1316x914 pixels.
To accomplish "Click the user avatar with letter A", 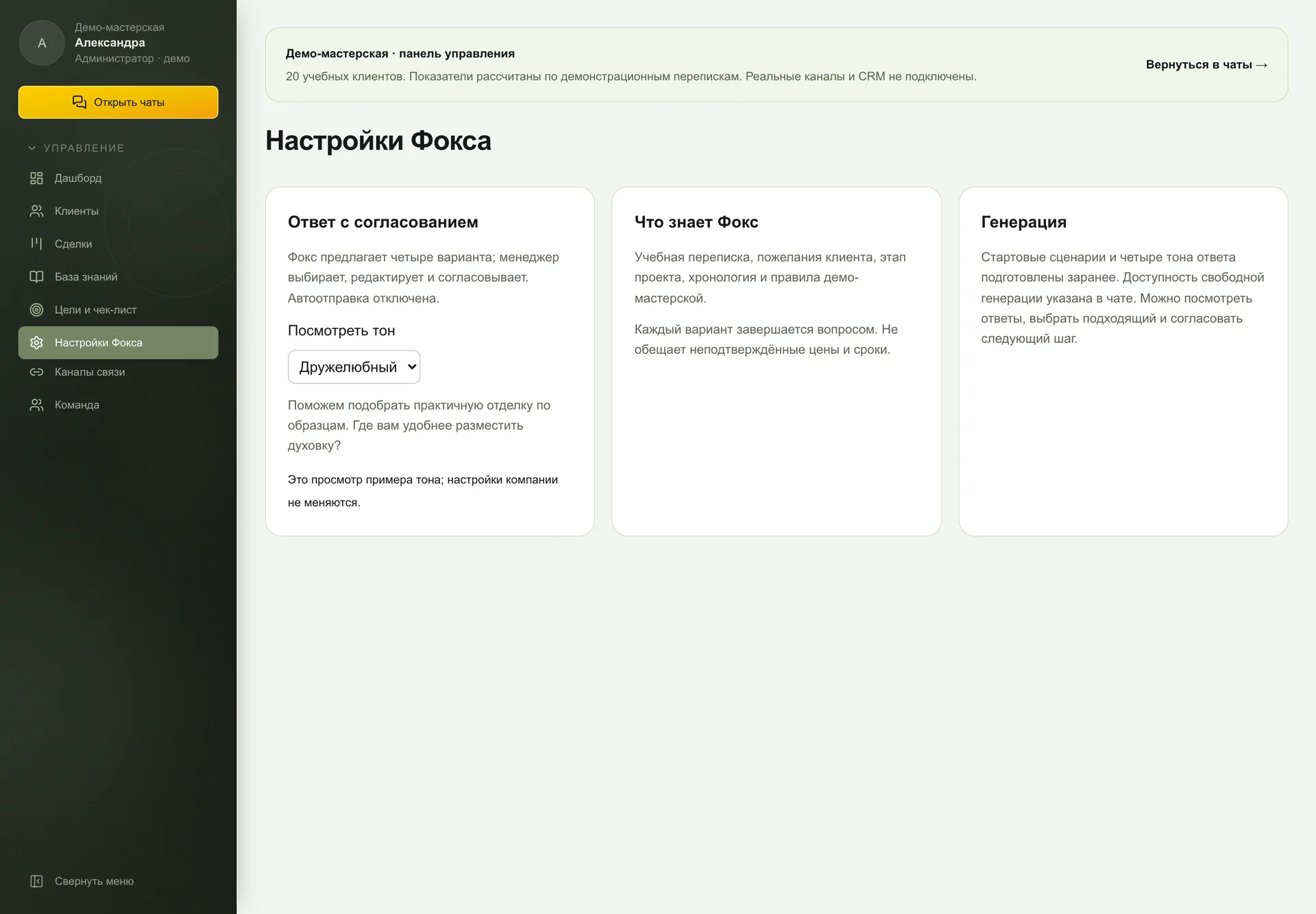I will (42, 43).
